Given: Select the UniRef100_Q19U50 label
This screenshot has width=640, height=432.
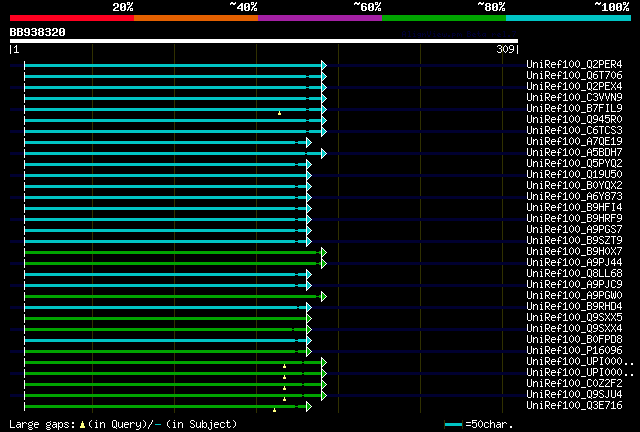Looking at the screenshot, I should [x=574, y=174].
